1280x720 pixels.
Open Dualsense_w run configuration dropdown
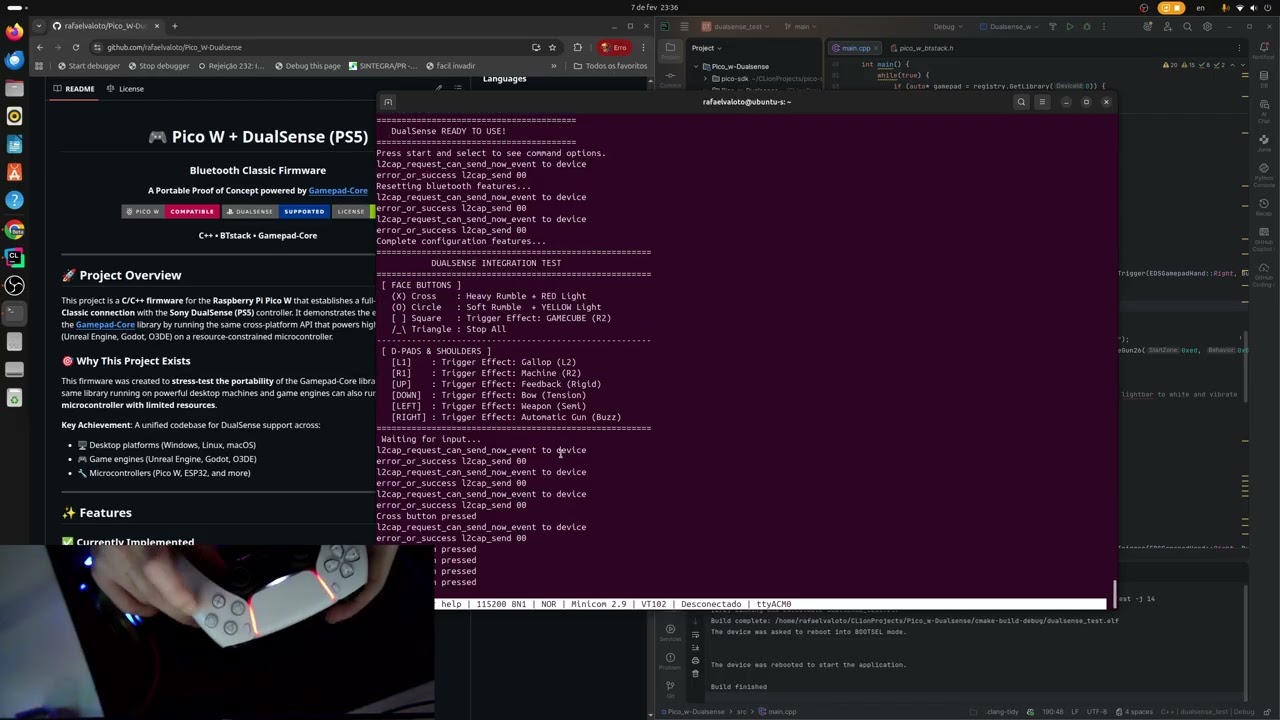(x=1011, y=26)
